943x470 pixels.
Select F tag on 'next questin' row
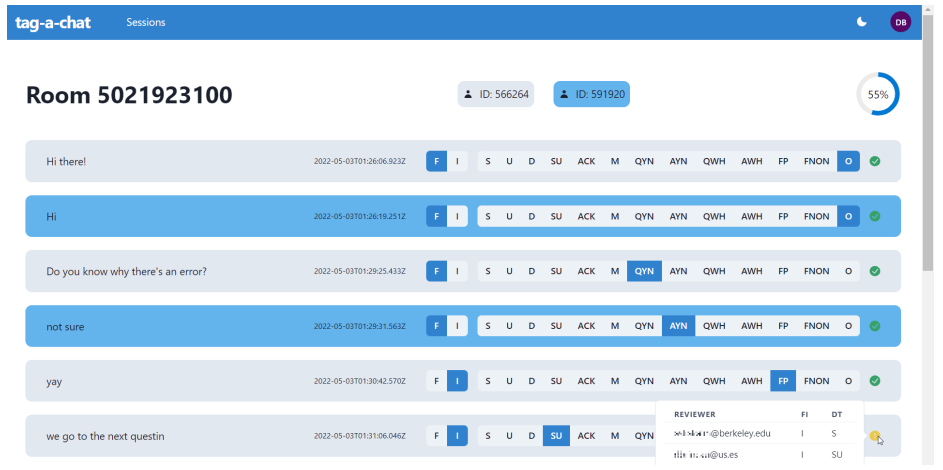pyautogui.click(x=437, y=436)
